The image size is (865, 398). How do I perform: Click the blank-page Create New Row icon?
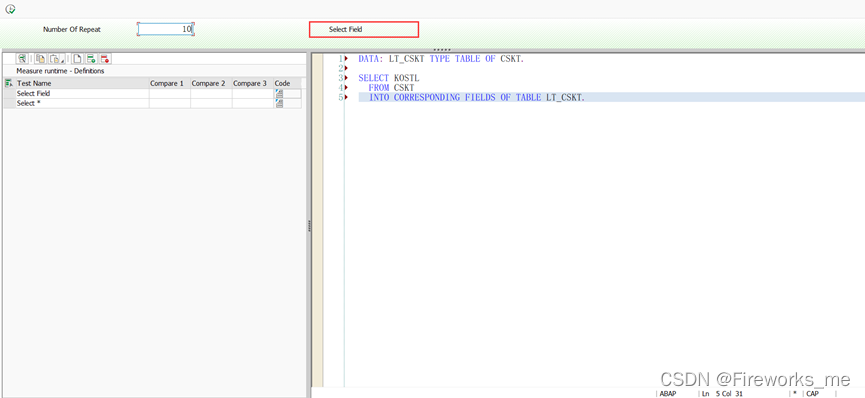pyautogui.click(x=78, y=58)
